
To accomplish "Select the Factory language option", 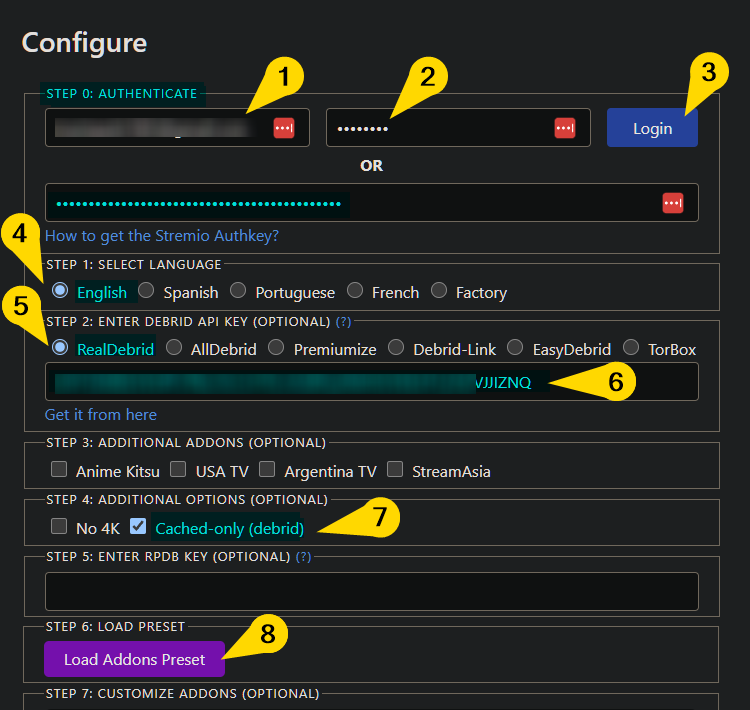I will 439,290.
